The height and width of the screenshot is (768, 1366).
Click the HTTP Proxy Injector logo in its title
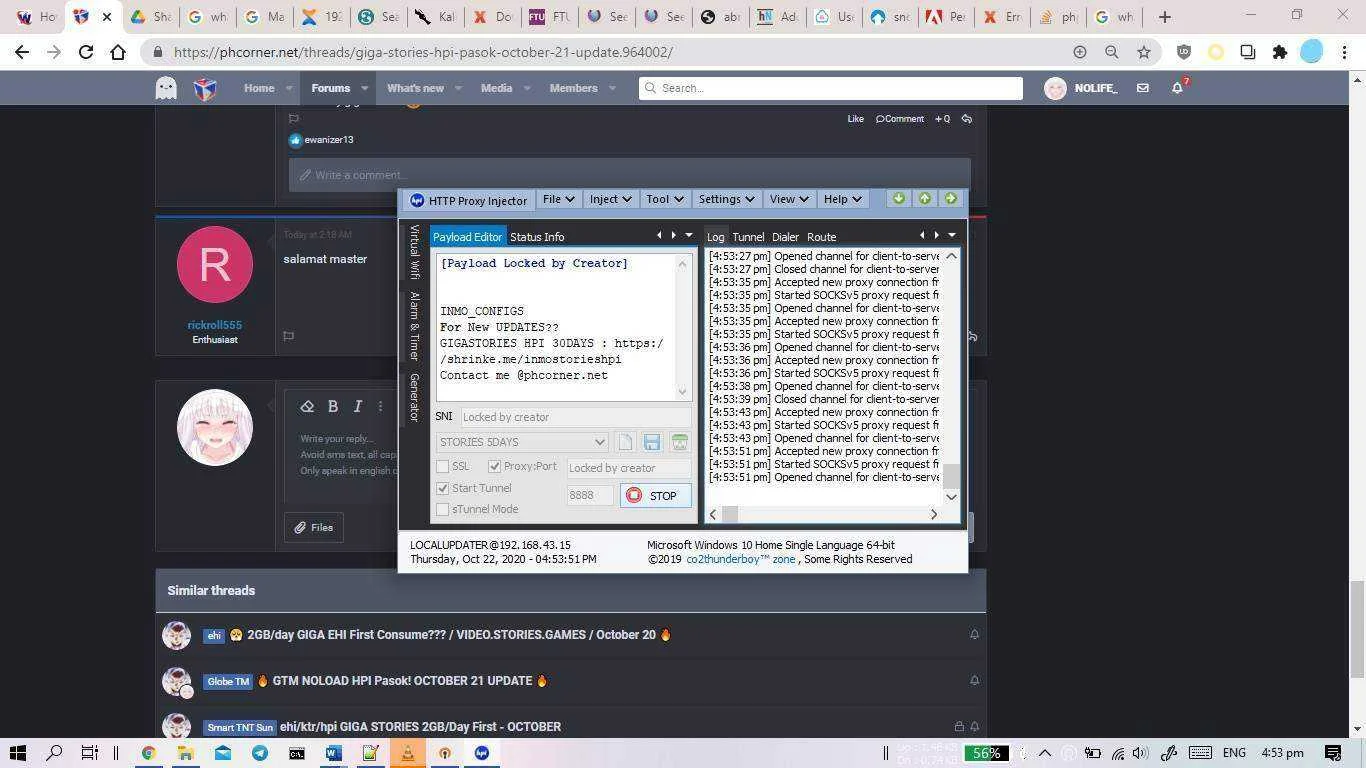417,200
